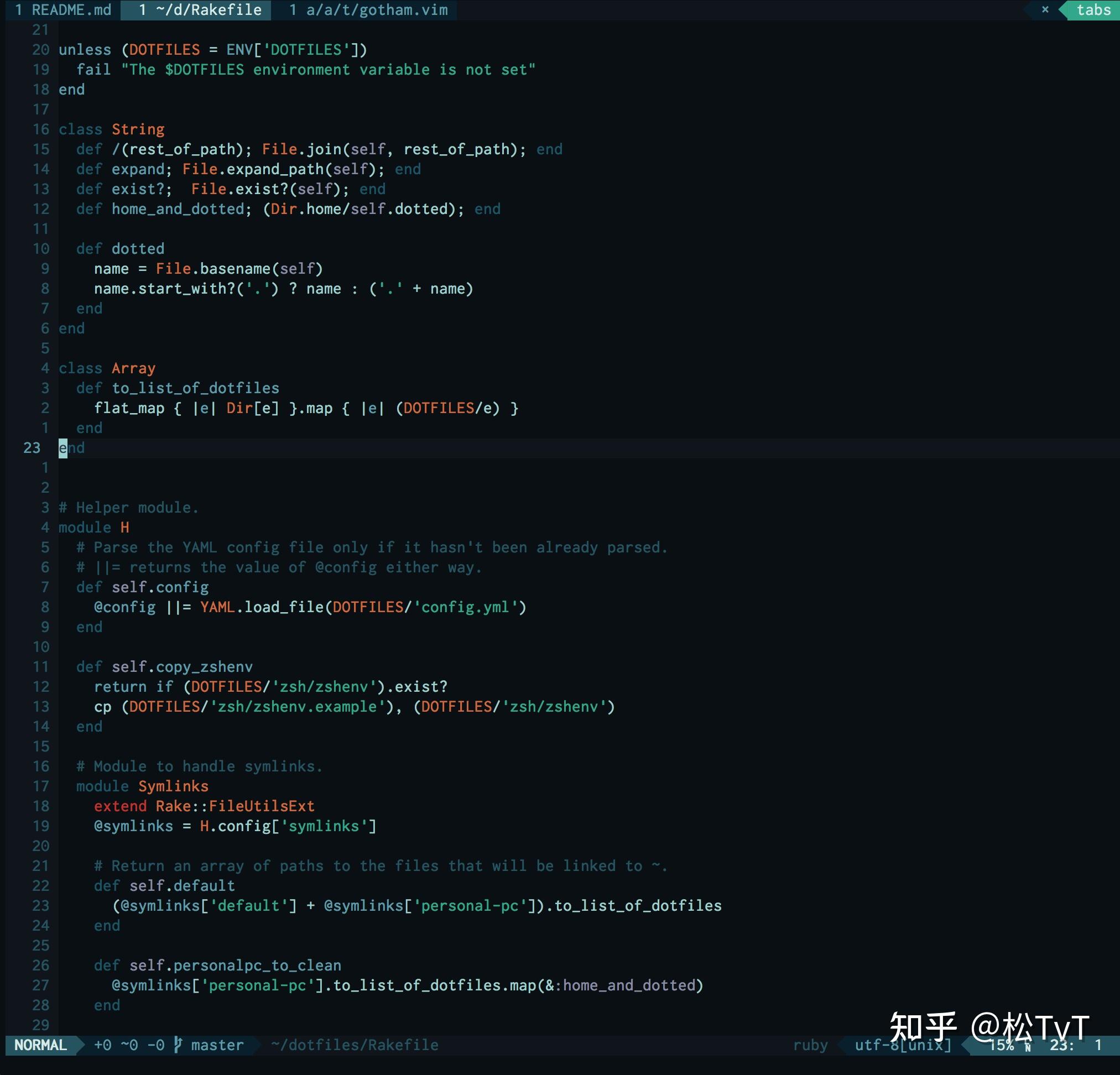Switch to the README.md tab

63,10
